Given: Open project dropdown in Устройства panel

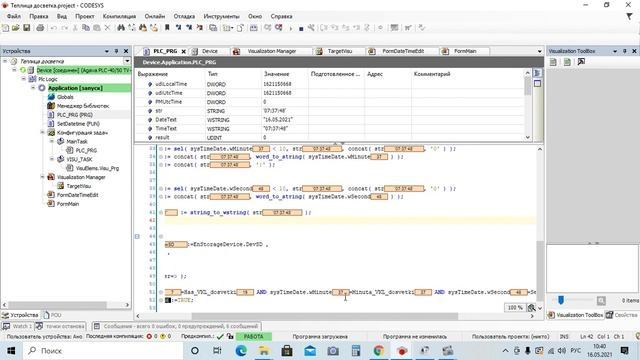Looking at the screenshot, I should 127,61.
